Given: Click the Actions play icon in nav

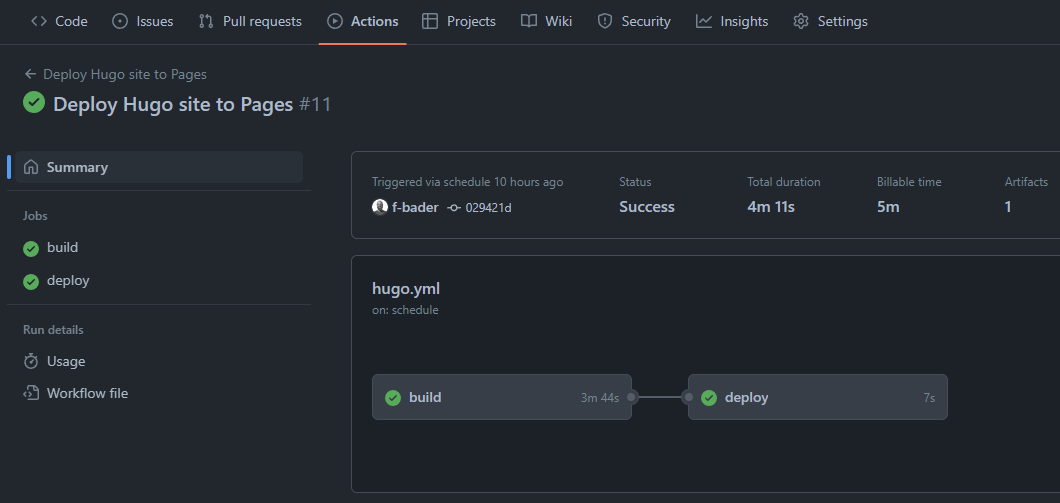Looking at the screenshot, I should (x=334, y=22).
